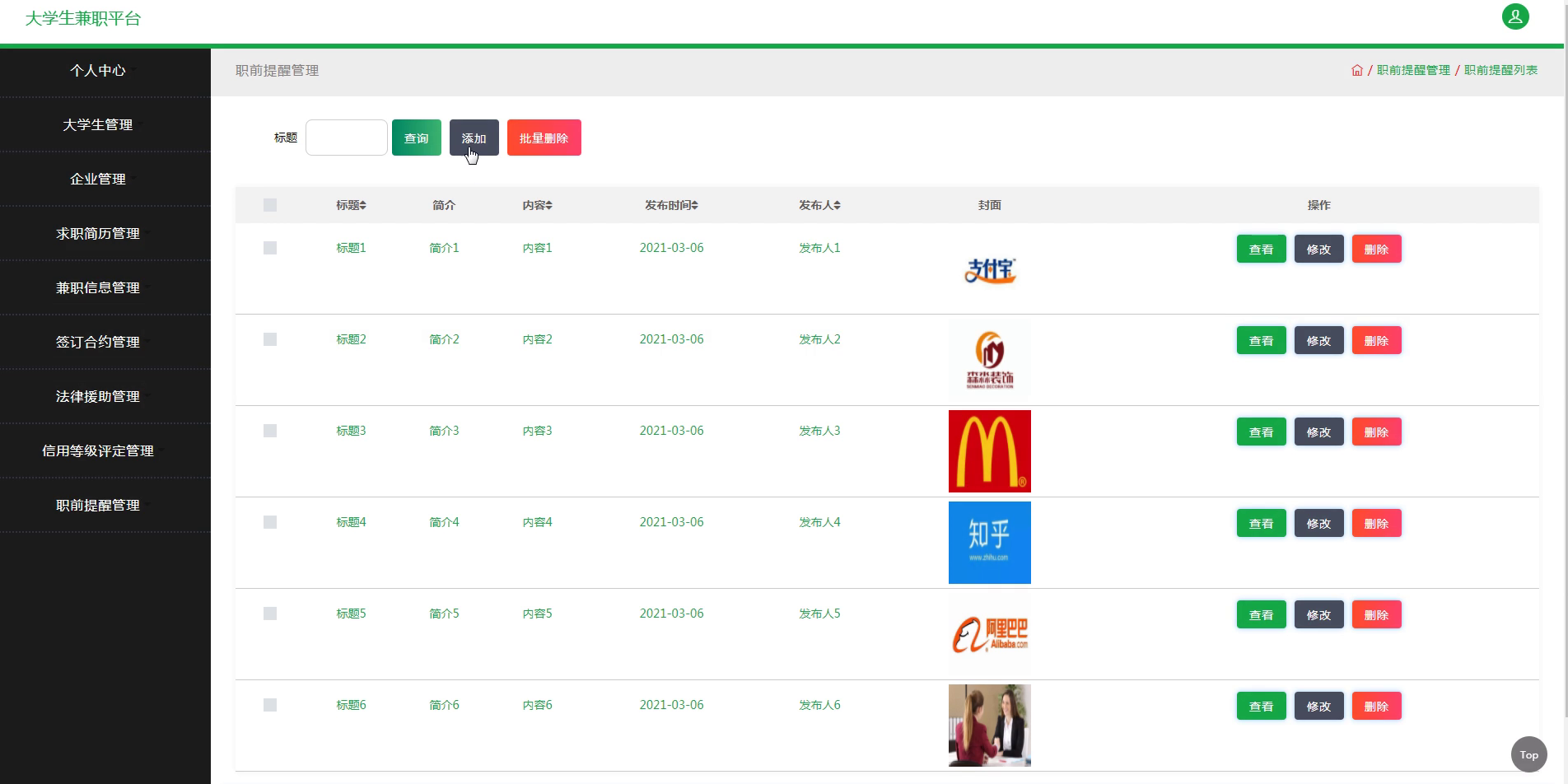Click the home icon in breadcrumb
Screen dimensions: 1568x784
(1357, 70)
